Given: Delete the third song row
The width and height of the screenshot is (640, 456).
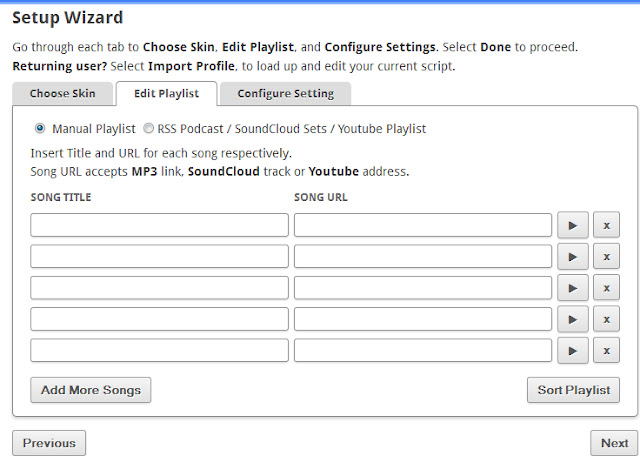Looking at the screenshot, I should tap(606, 288).
